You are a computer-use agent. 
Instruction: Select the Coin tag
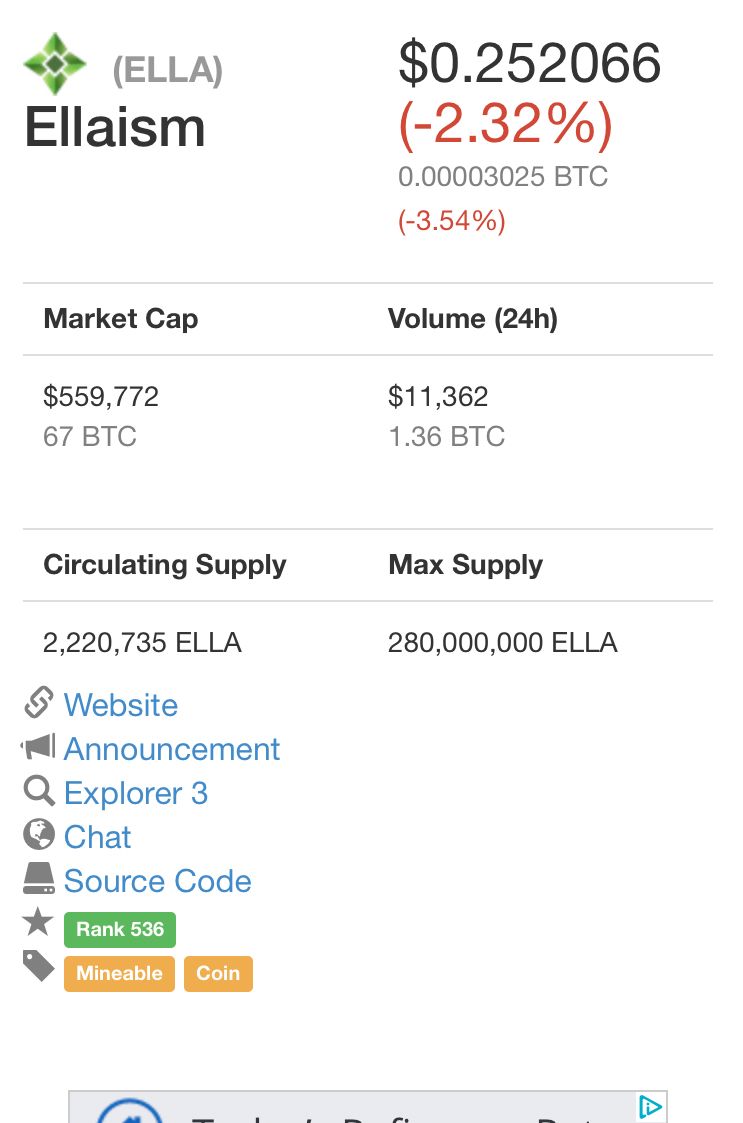[x=218, y=973]
